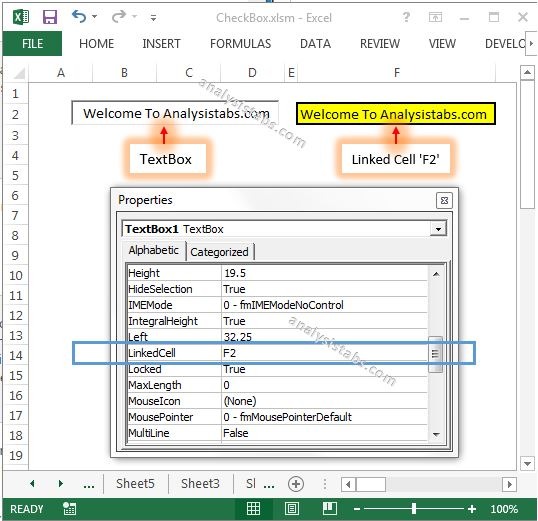Zoom in with the plus button

coord(472,509)
